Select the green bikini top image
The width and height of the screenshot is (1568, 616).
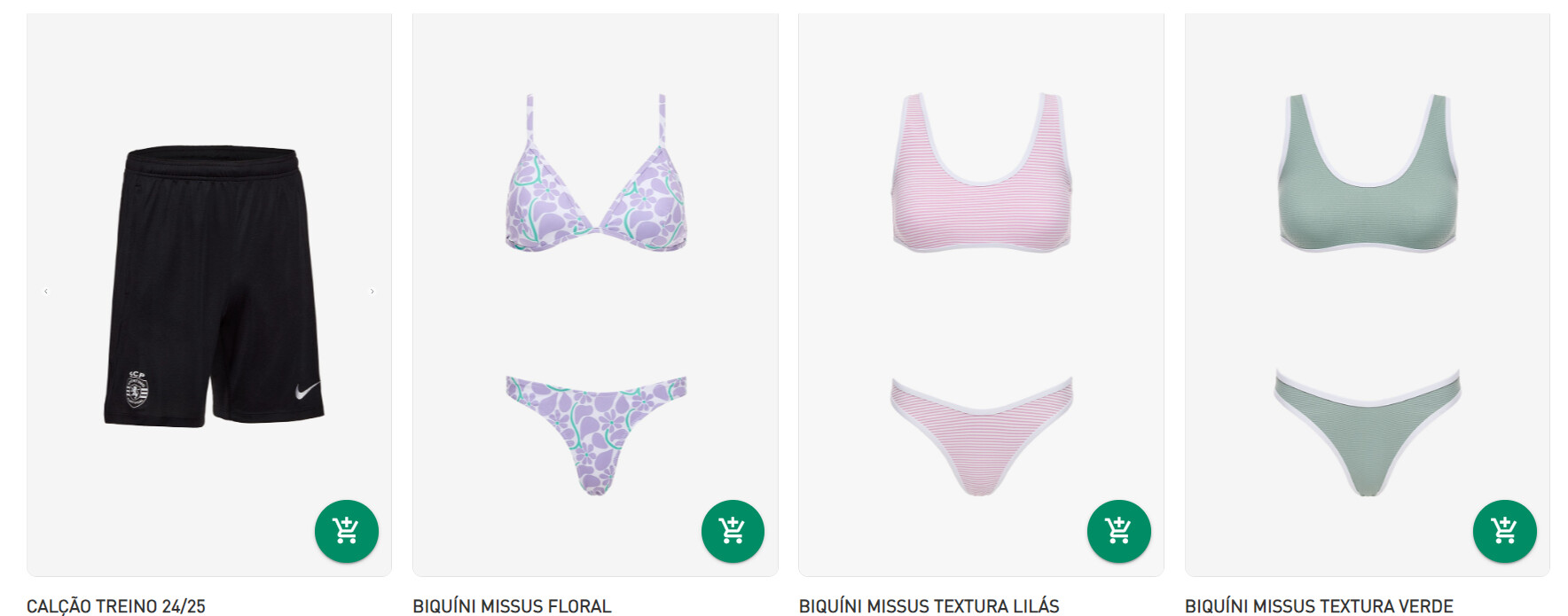tap(1368, 173)
